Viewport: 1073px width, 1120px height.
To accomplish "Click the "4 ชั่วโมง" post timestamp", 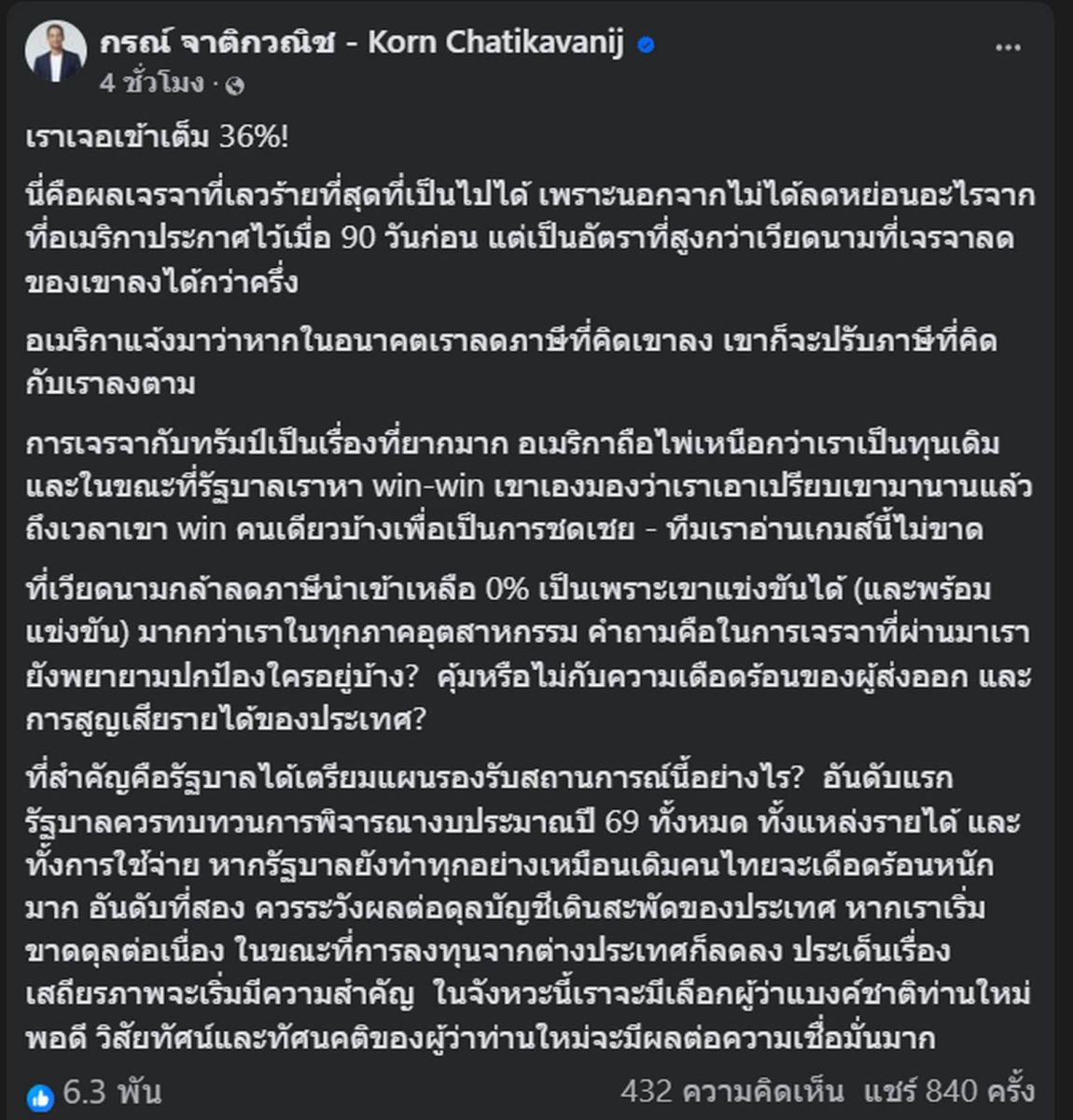I will [151, 84].
